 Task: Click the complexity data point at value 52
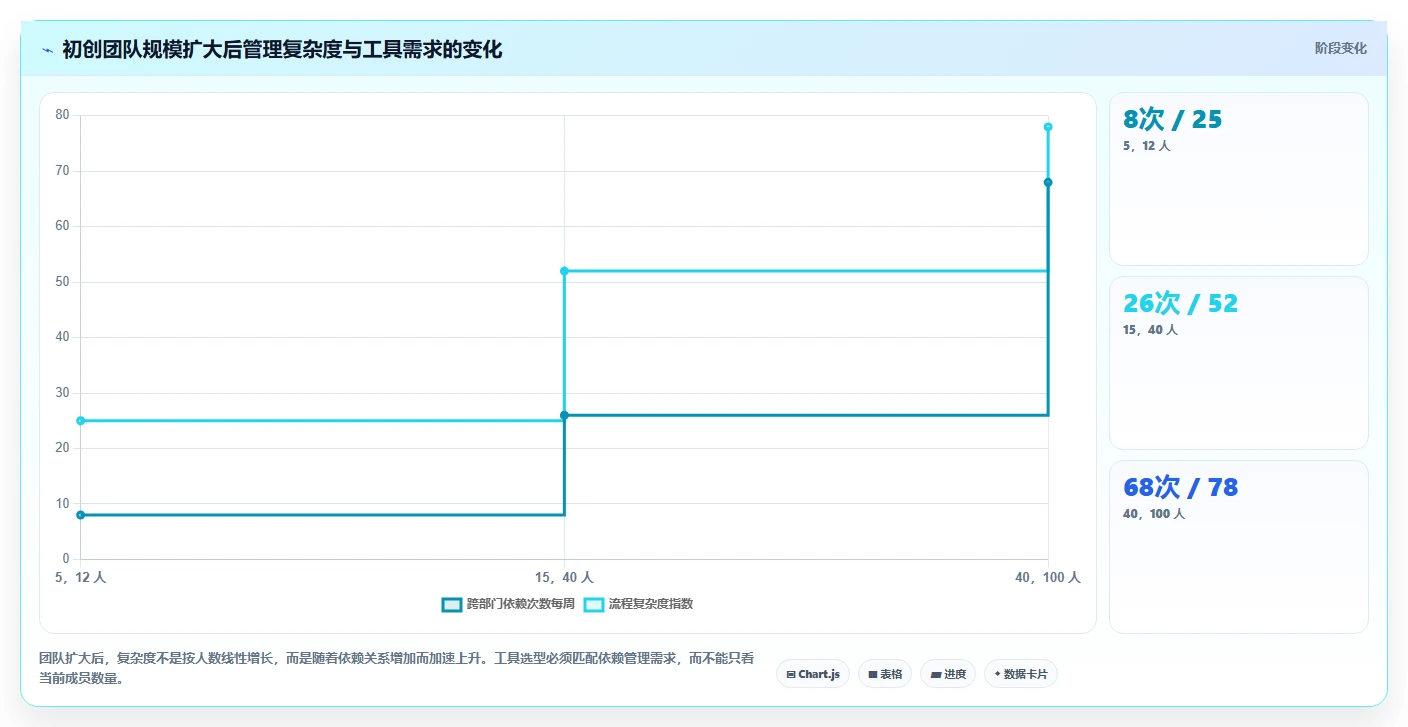tap(564, 271)
